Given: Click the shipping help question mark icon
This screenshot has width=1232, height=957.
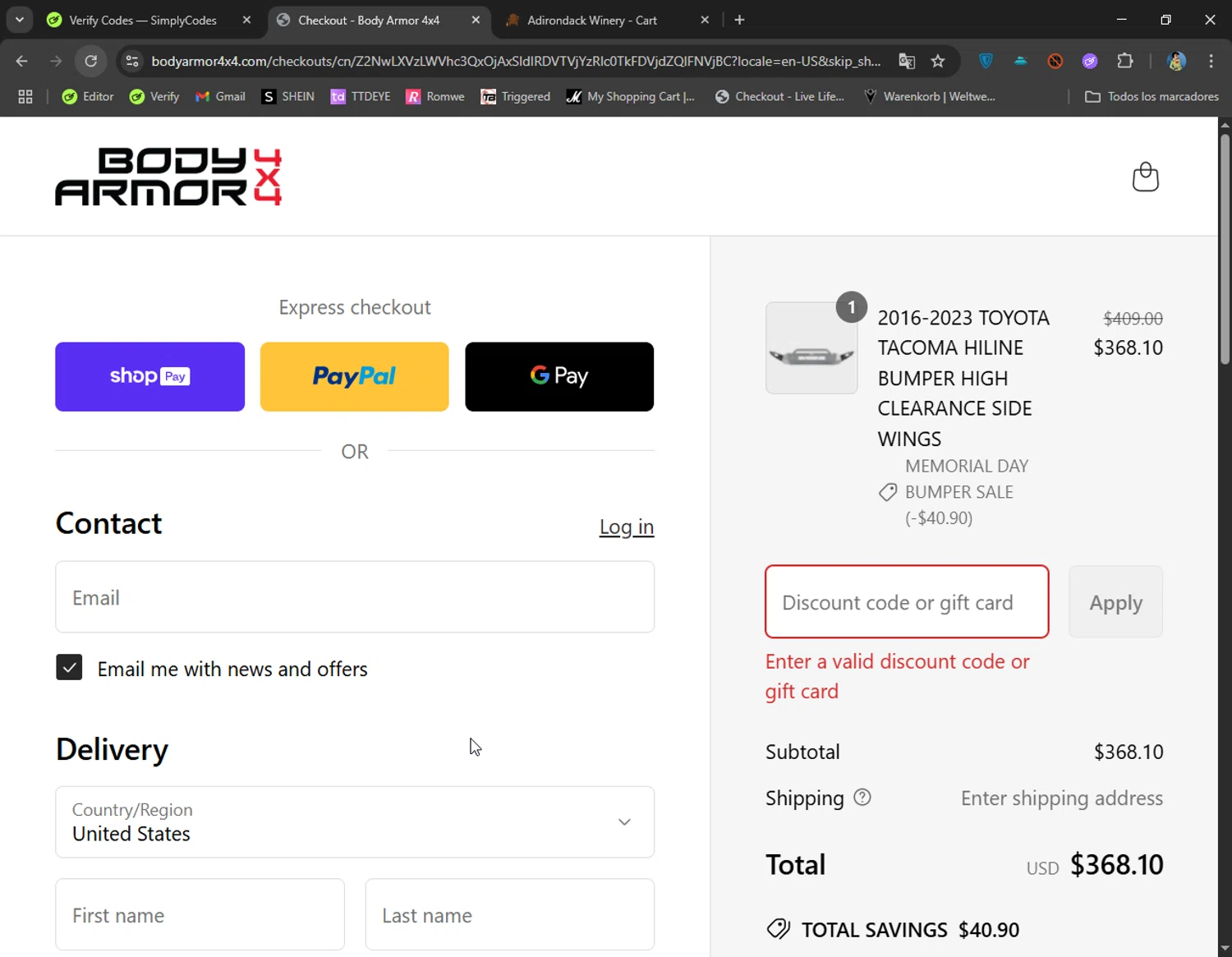Looking at the screenshot, I should 862,797.
